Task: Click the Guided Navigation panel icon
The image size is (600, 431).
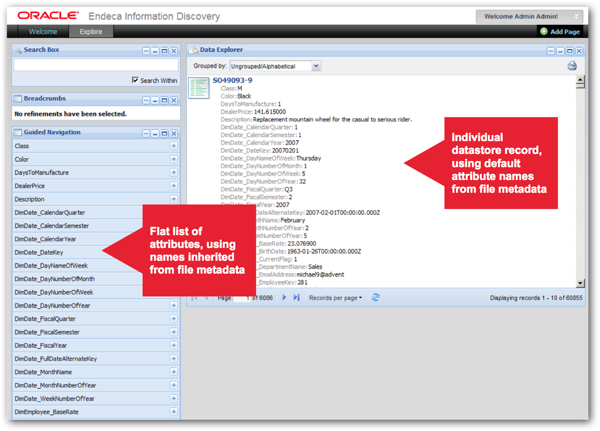Action: coord(18,132)
